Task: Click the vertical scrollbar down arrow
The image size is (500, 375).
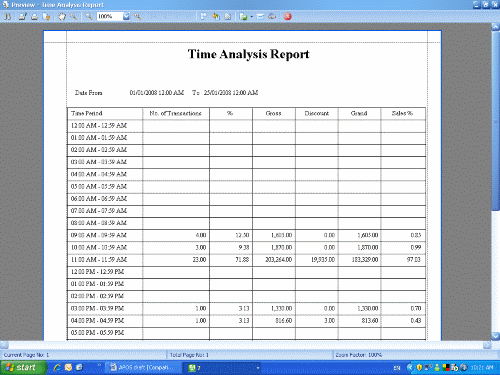Action: [496, 336]
